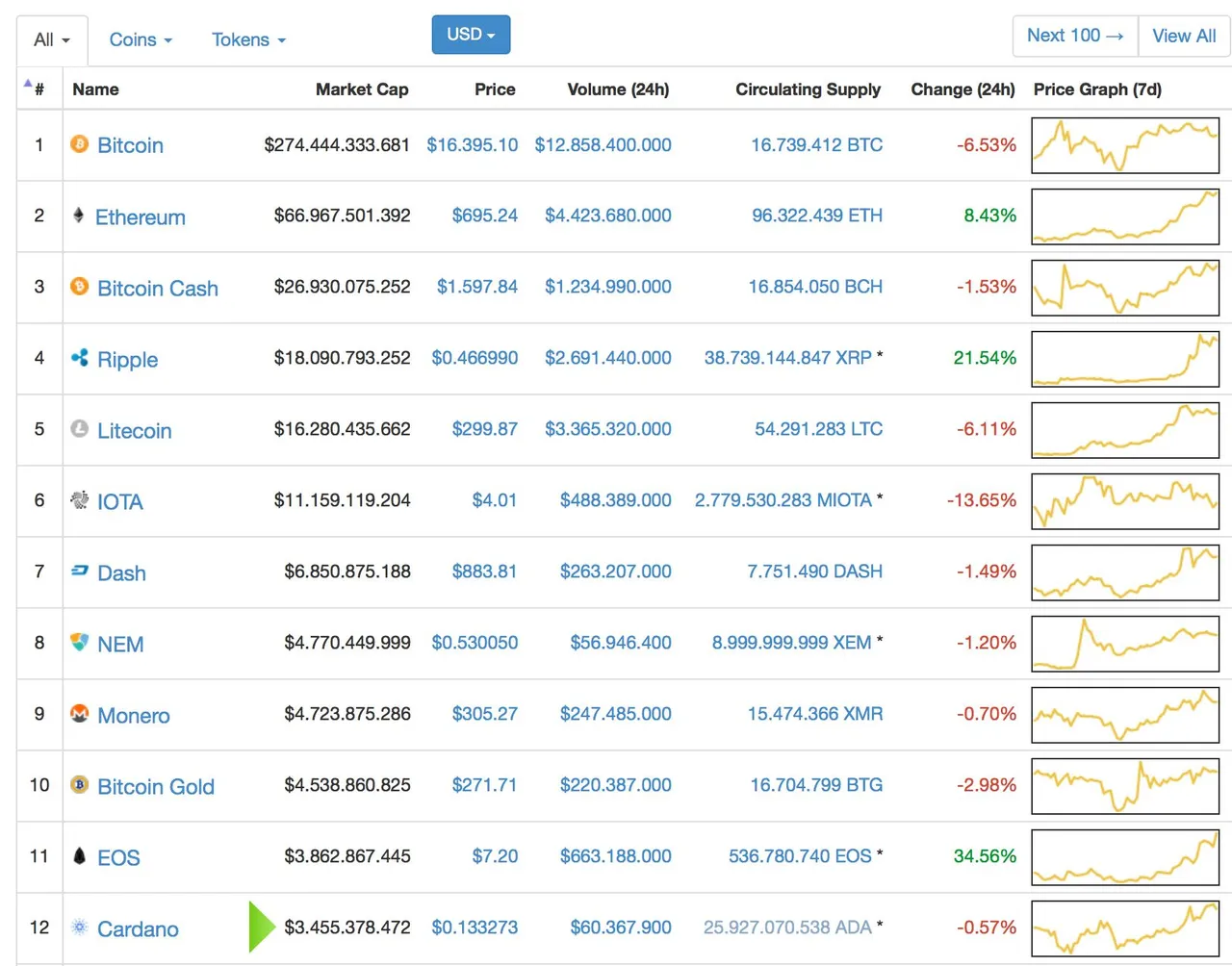Click NEM volume $56.946.400
The image size is (1232, 966).
[621, 643]
